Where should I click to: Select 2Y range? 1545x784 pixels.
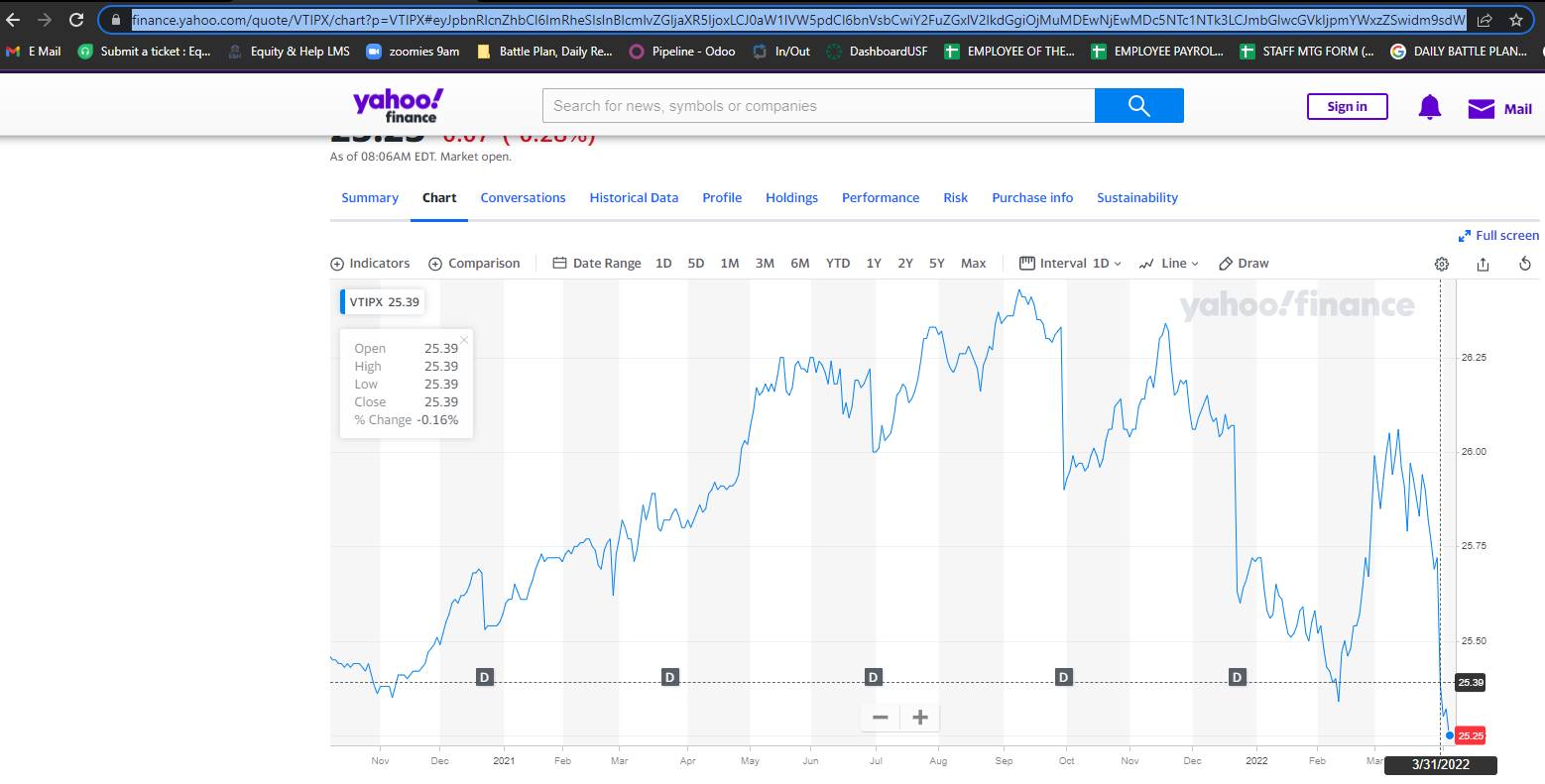pos(905,264)
